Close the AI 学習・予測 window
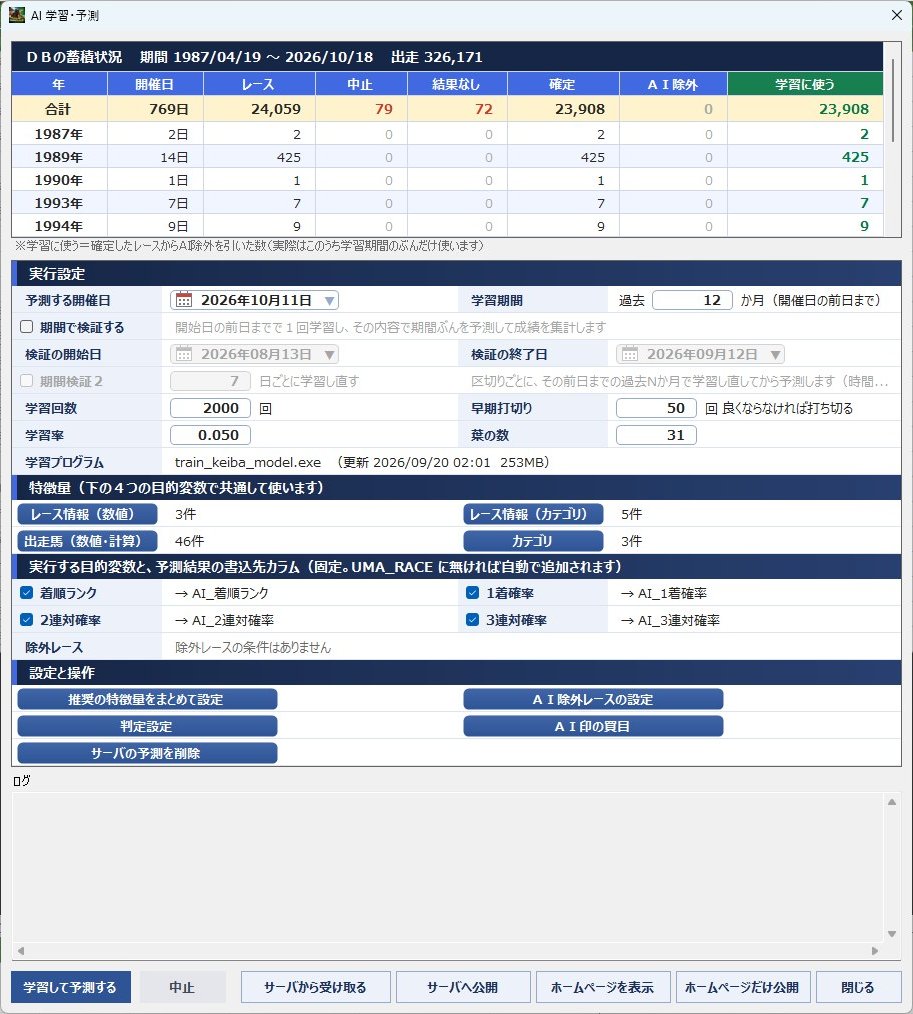913x1014 pixels. pyautogui.click(x=897, y=14)
